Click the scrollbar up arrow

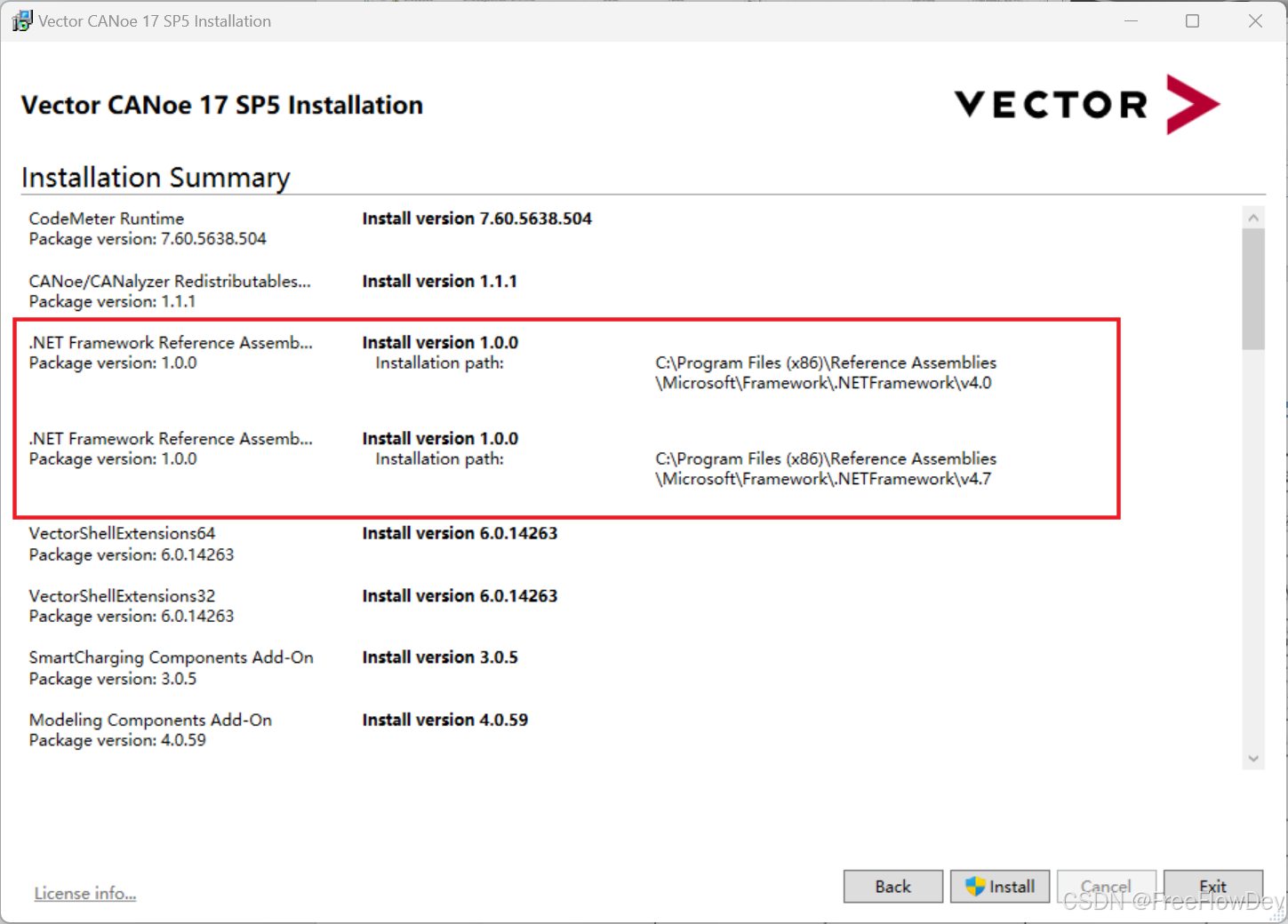(1253, 218)
